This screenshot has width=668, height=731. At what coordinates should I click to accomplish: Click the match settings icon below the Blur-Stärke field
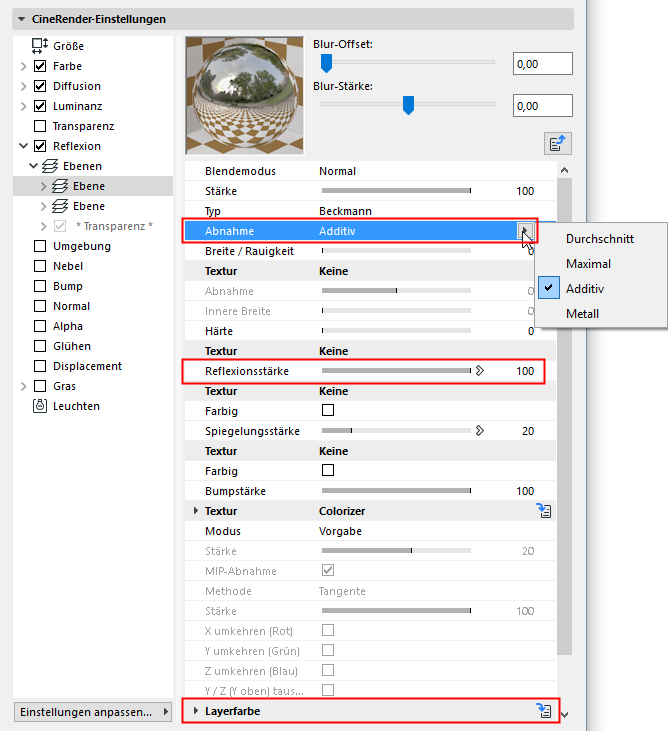tap(558, 144)
